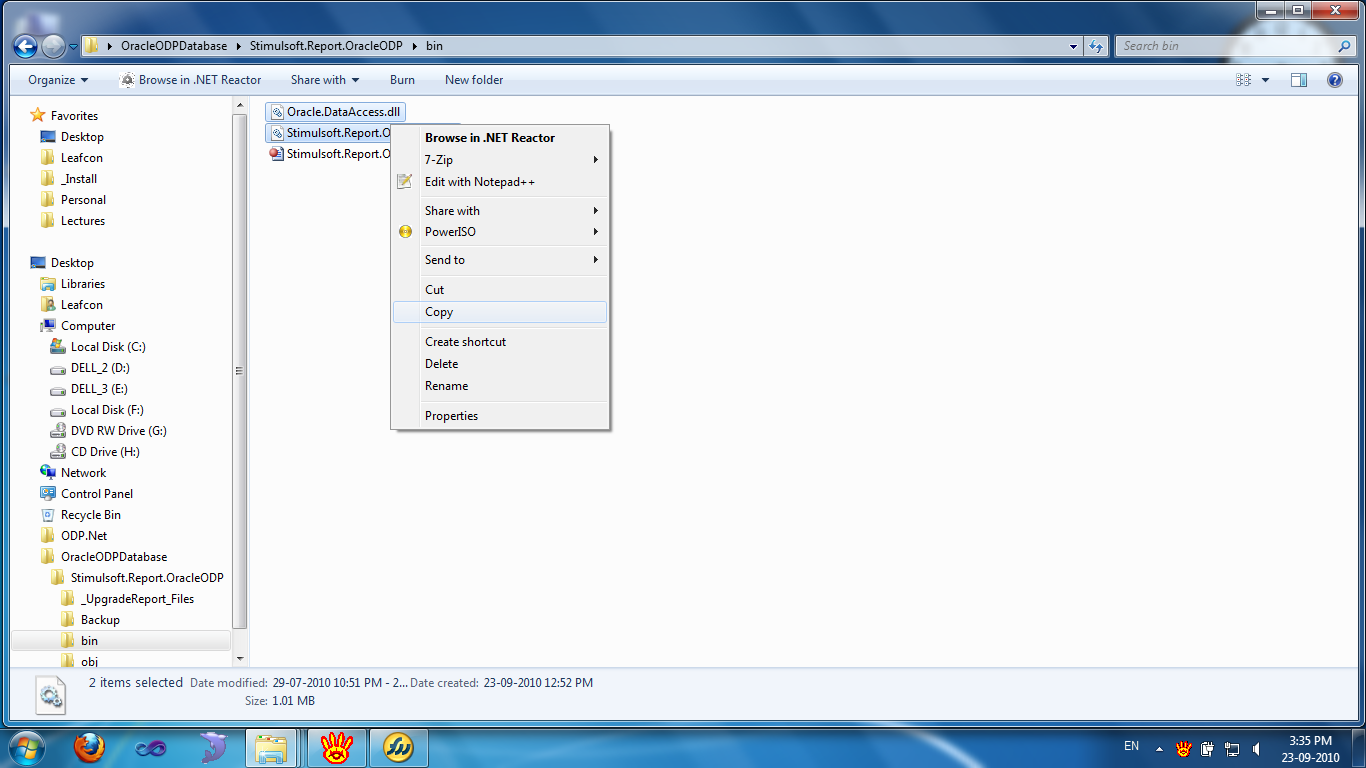Select Local Disk (C:) in tree
This screenshot has width=1366, height=768.
108,347
